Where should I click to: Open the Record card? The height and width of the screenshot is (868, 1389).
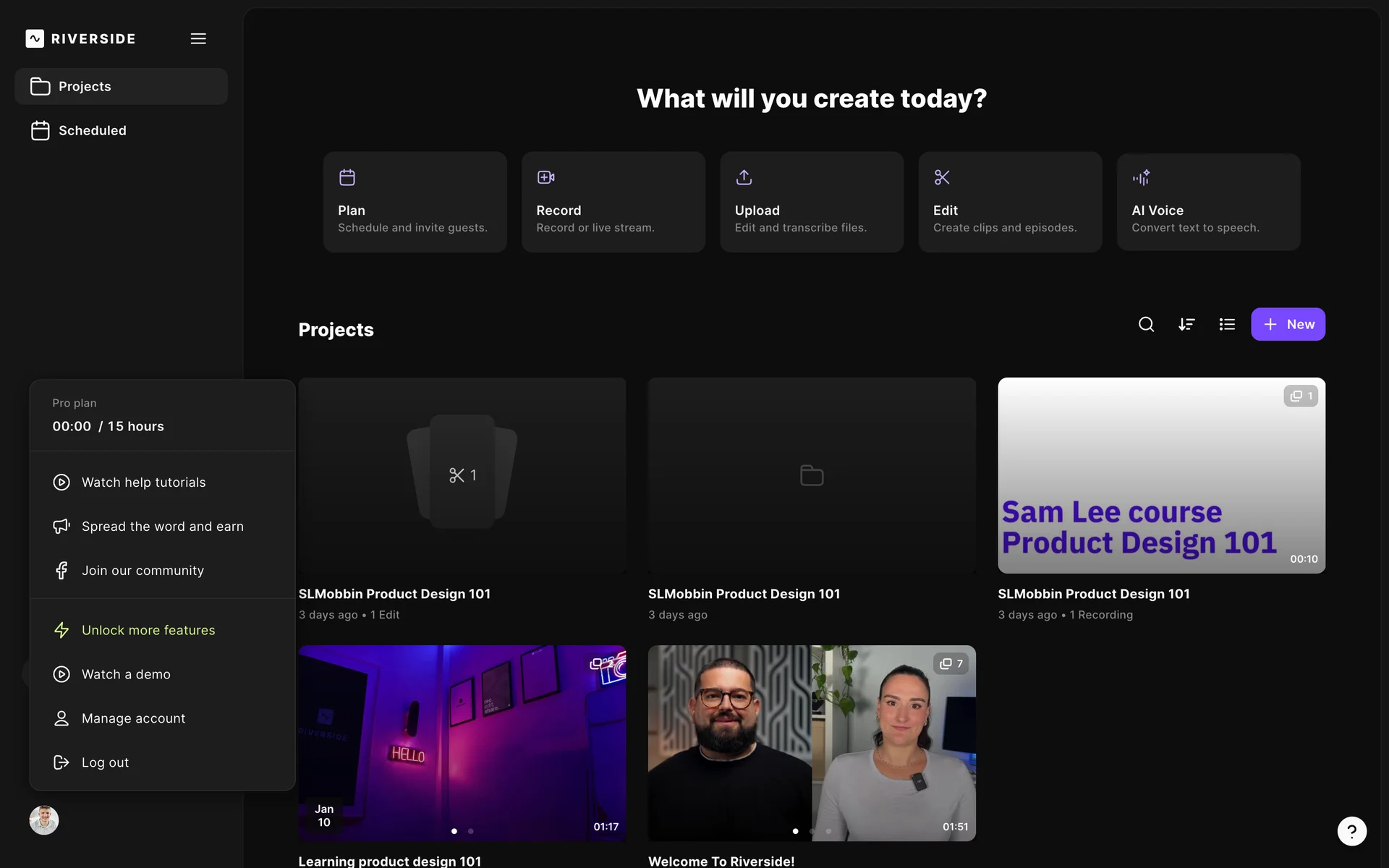(x=613, y=202)
